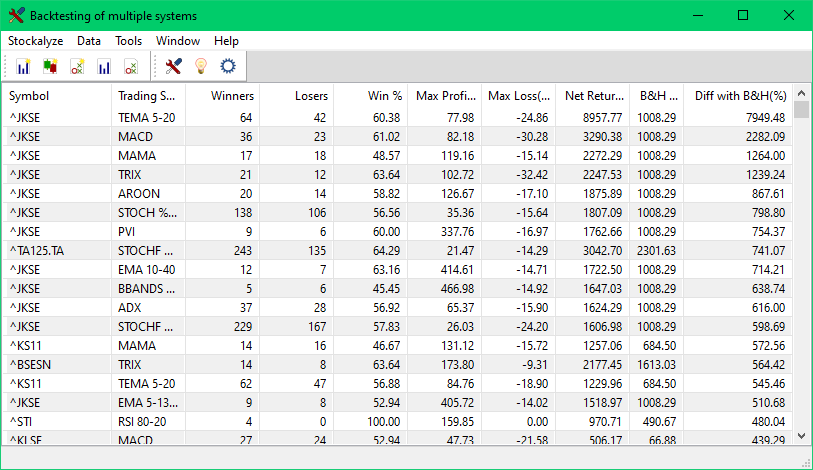Open settings with the blue gear icon
The width and height of the screenshot is (813, 470).
tap(227, 67)
